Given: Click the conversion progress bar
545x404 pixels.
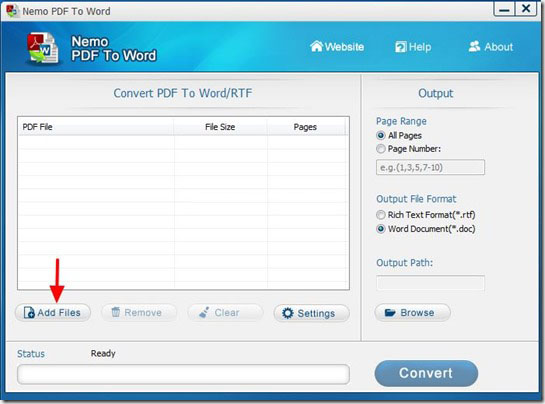Looking at the screenshot, I should pyautogui.click(x=183, y=374).
